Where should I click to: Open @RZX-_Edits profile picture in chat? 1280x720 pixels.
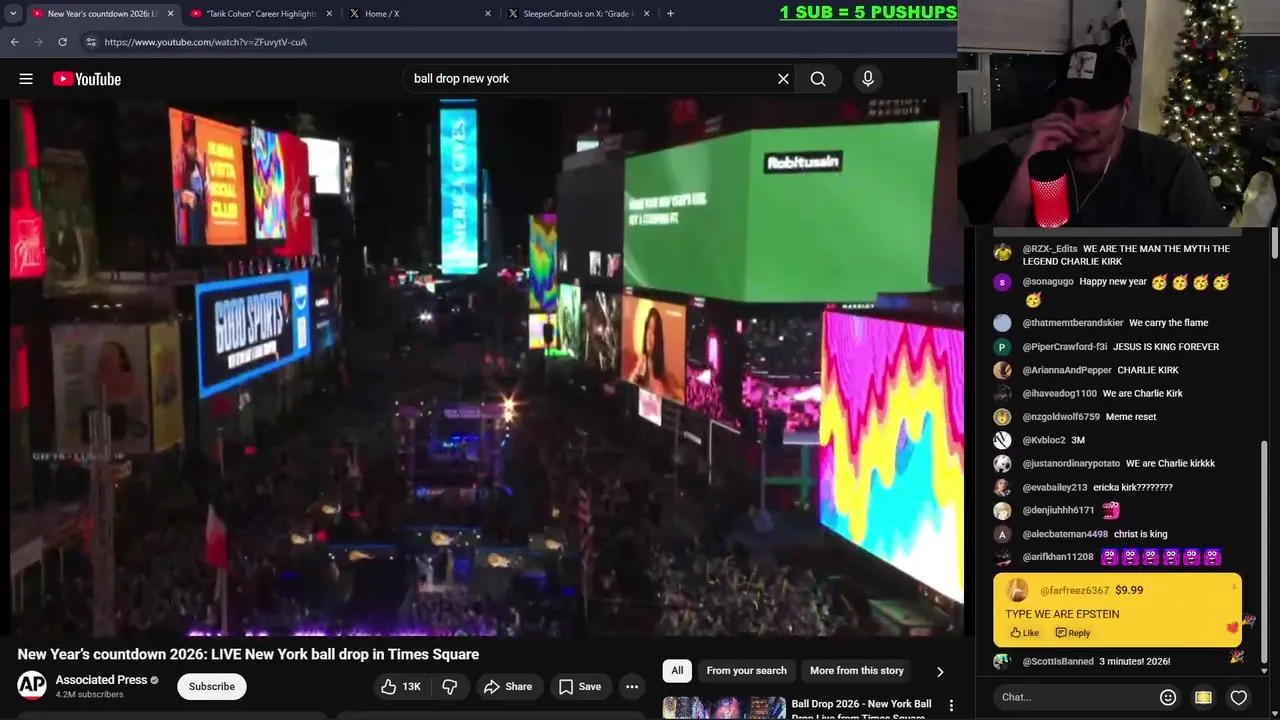[x=1002, y=253]
